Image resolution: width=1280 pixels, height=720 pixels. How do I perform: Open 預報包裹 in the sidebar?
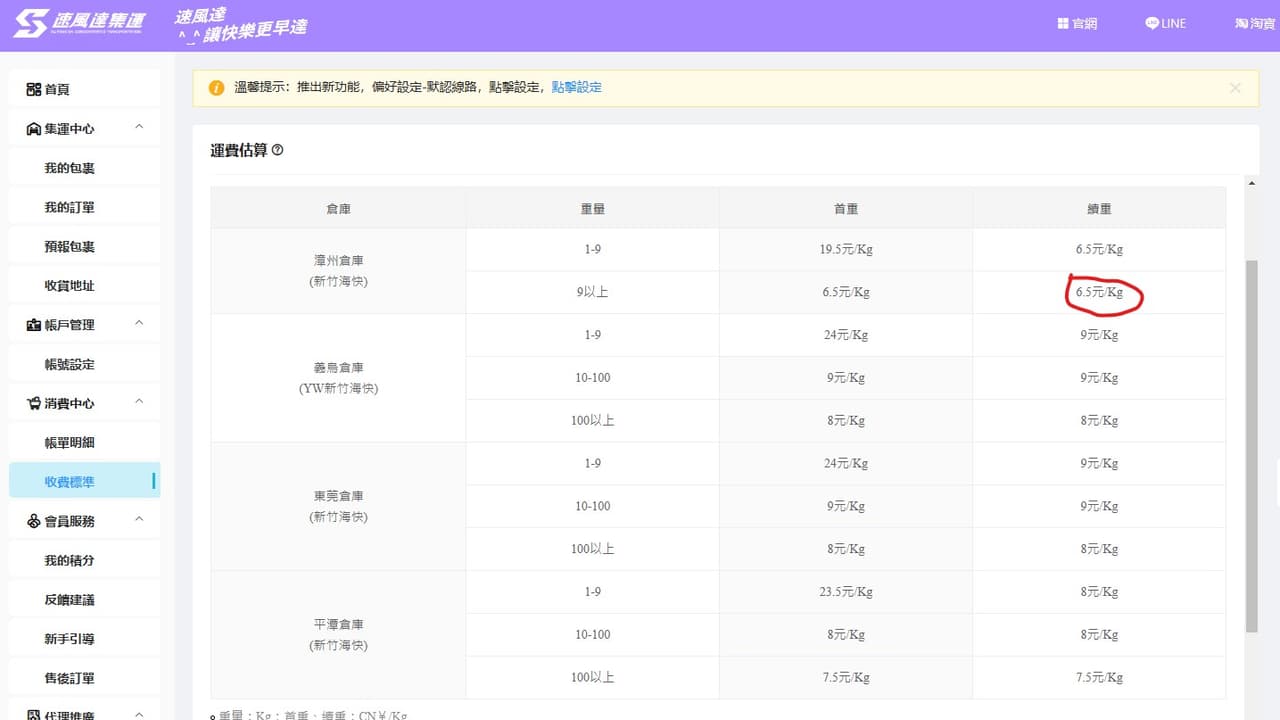coord(84,246)
